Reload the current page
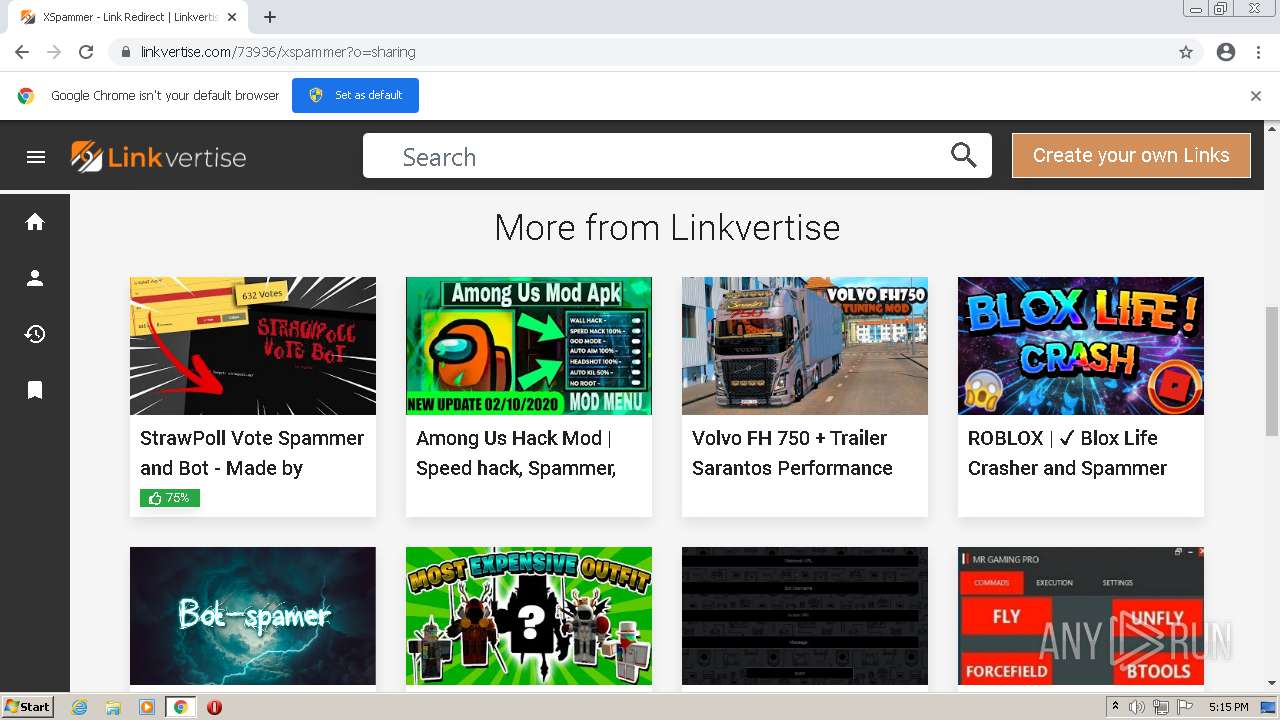Viewport: 1280px width, 720px height. point(86,52)
